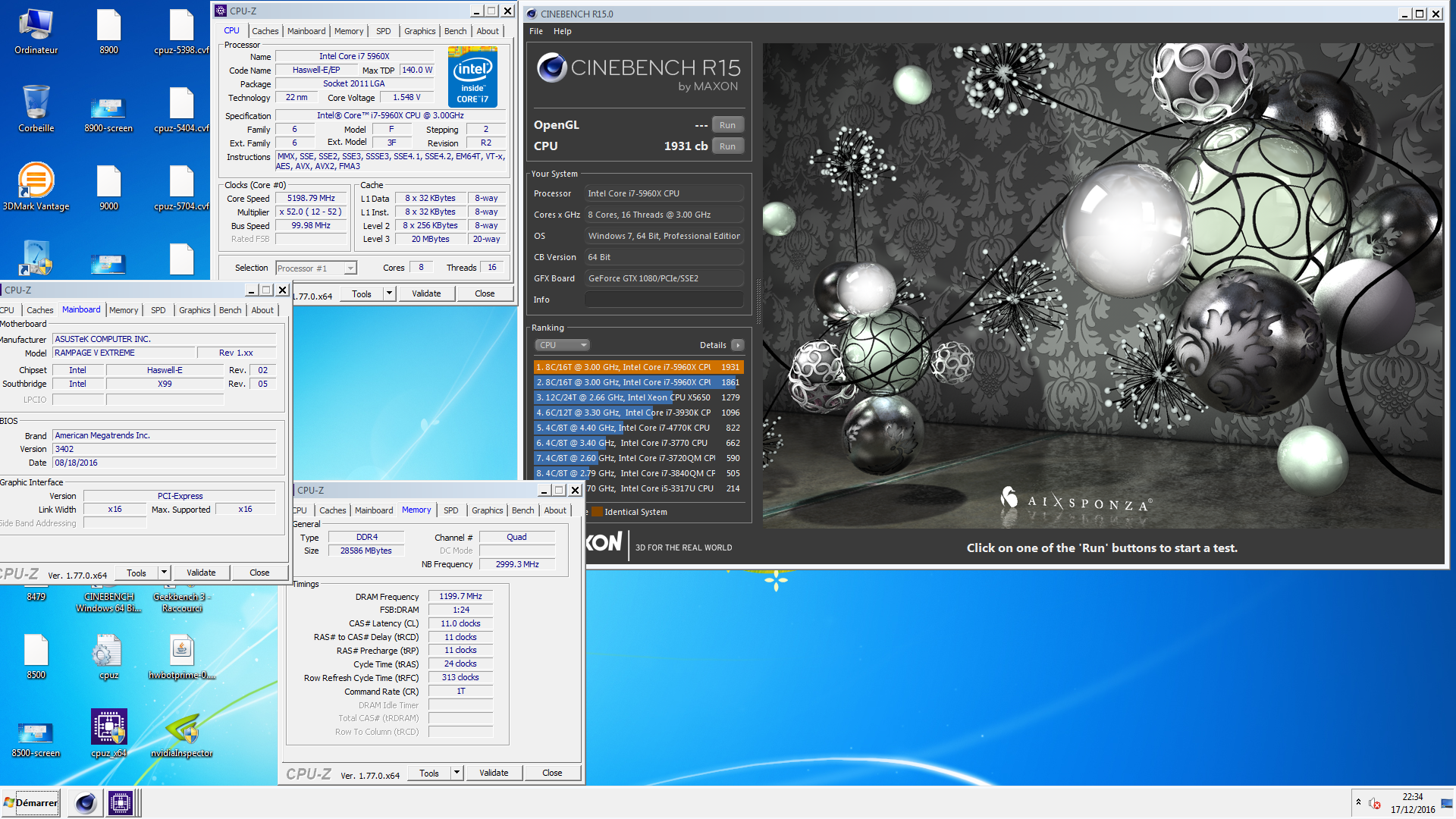Viewport: 1456px width, 819px height.
Task: Select the 8500-screen image icon
Action: click(36, 739)
